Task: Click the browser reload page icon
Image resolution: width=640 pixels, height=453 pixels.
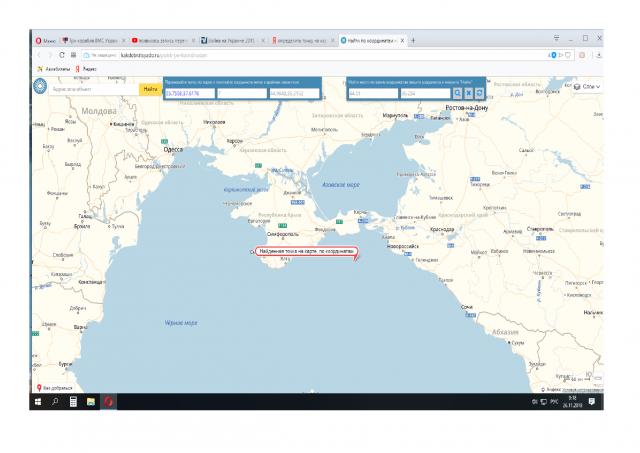Action: pyautogui.click(x=62, y=55)
